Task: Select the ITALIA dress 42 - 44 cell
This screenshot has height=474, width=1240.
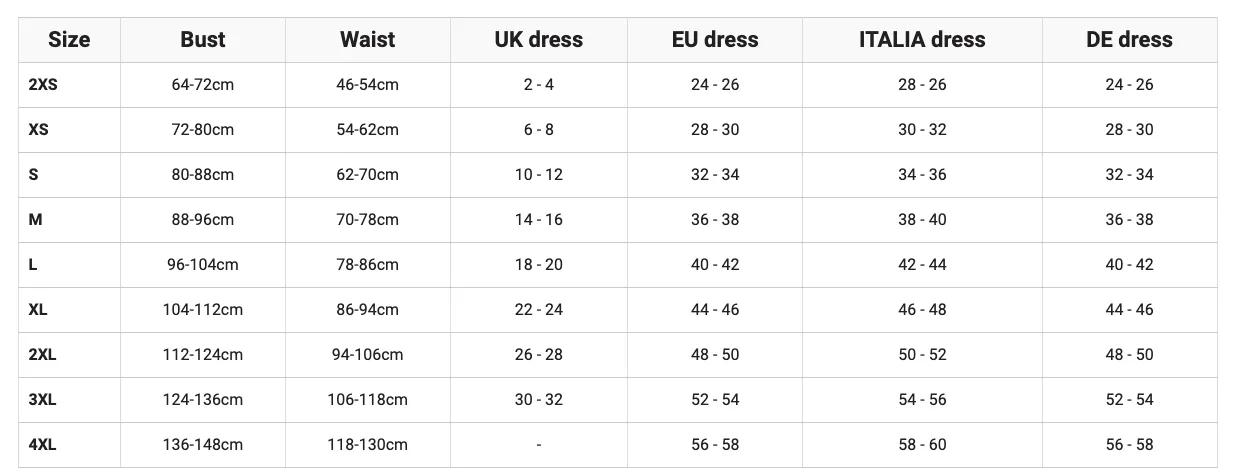Action: tap(922, 265)
